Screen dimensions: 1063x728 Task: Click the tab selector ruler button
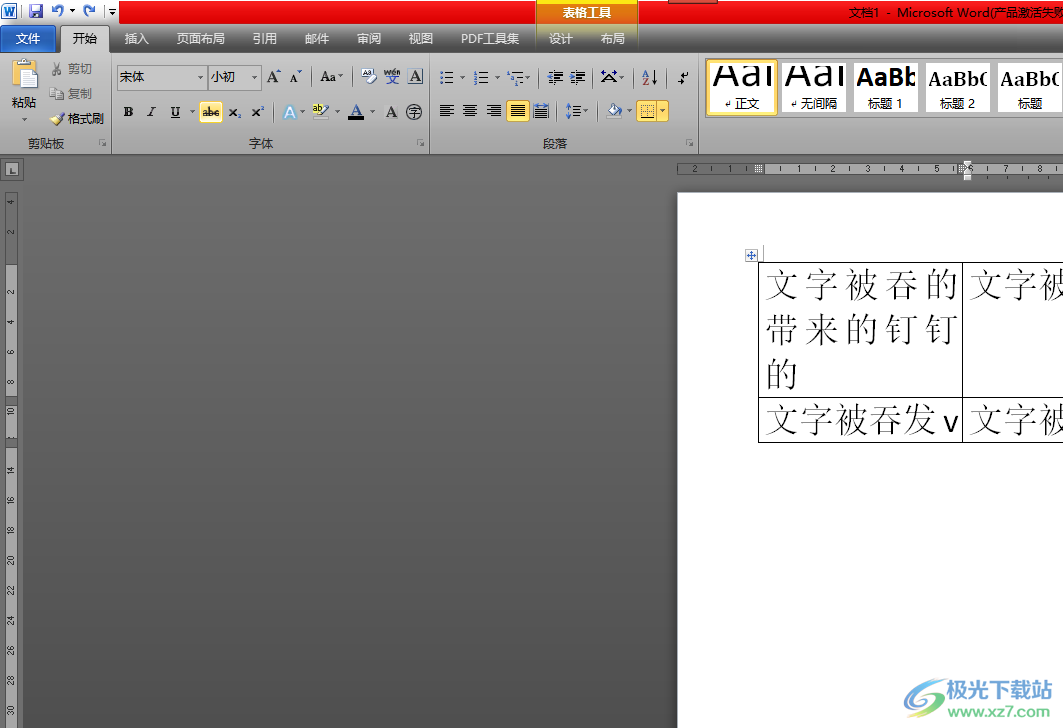[x=12, y=170]
